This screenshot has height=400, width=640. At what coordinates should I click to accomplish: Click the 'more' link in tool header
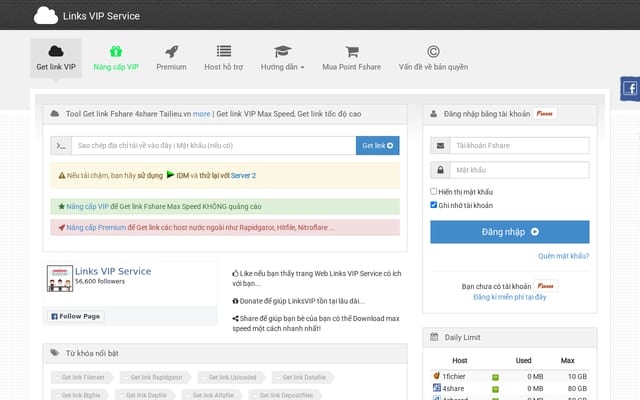click(x=201, y=114)
